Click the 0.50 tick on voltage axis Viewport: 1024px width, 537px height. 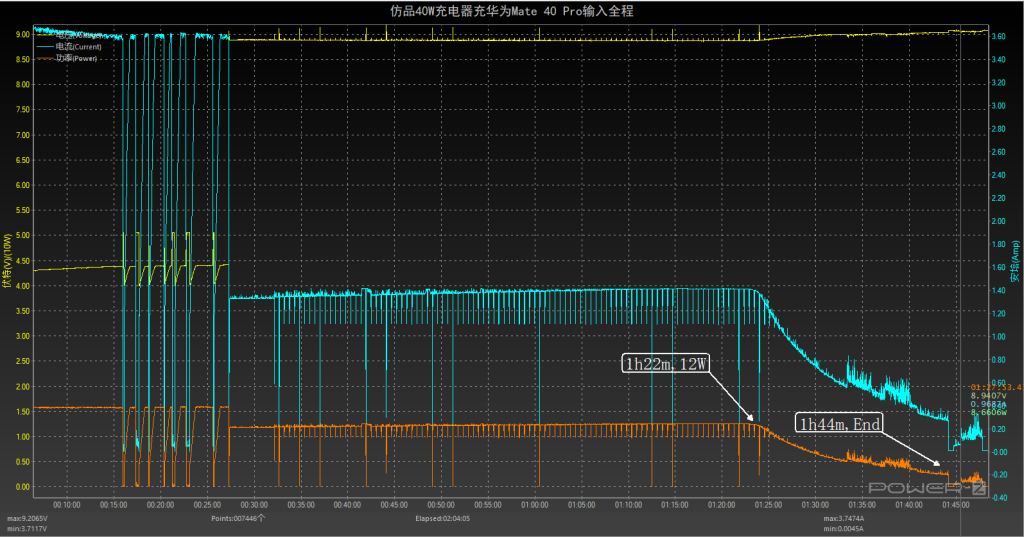coord(23,462)
